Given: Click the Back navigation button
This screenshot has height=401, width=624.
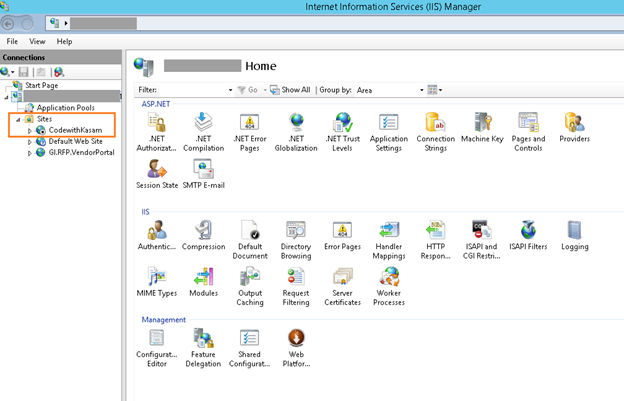Looking at the screenshot, I should click(x=7, y=24).
